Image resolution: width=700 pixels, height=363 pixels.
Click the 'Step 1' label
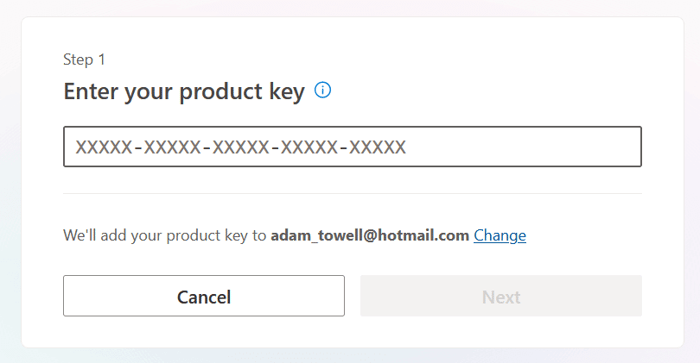(x=84, y=59)
